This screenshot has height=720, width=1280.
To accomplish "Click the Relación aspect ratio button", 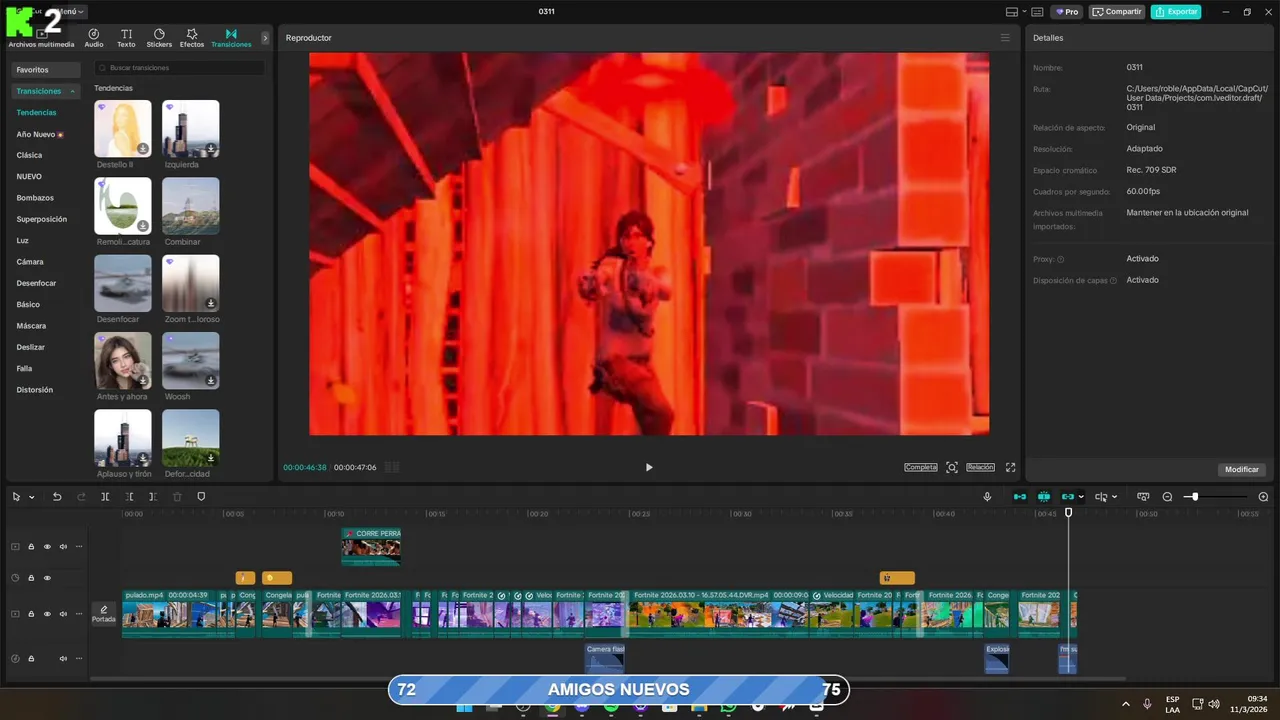I will click(980, 467).
